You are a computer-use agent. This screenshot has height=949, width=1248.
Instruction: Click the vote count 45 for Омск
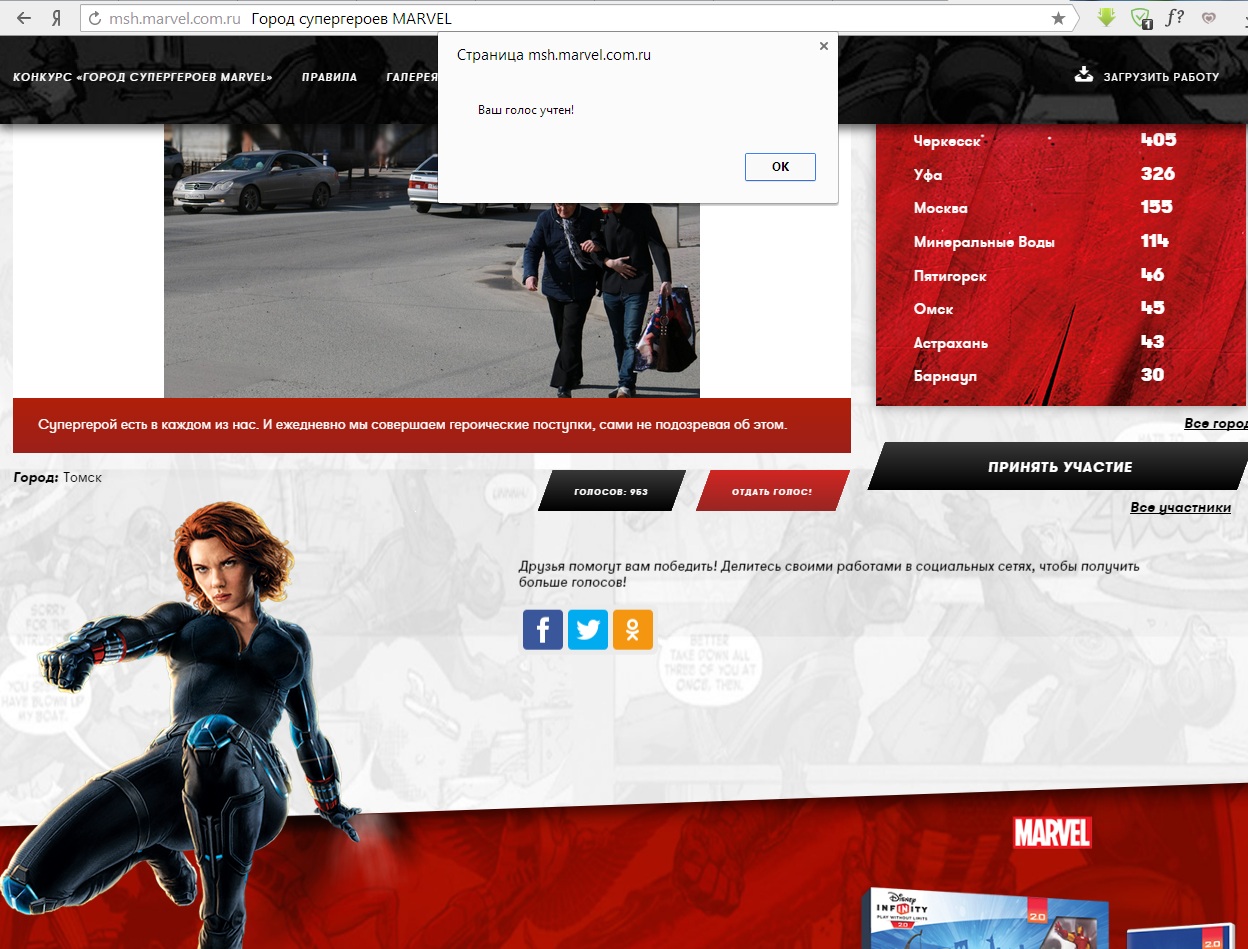point(1153,308)
